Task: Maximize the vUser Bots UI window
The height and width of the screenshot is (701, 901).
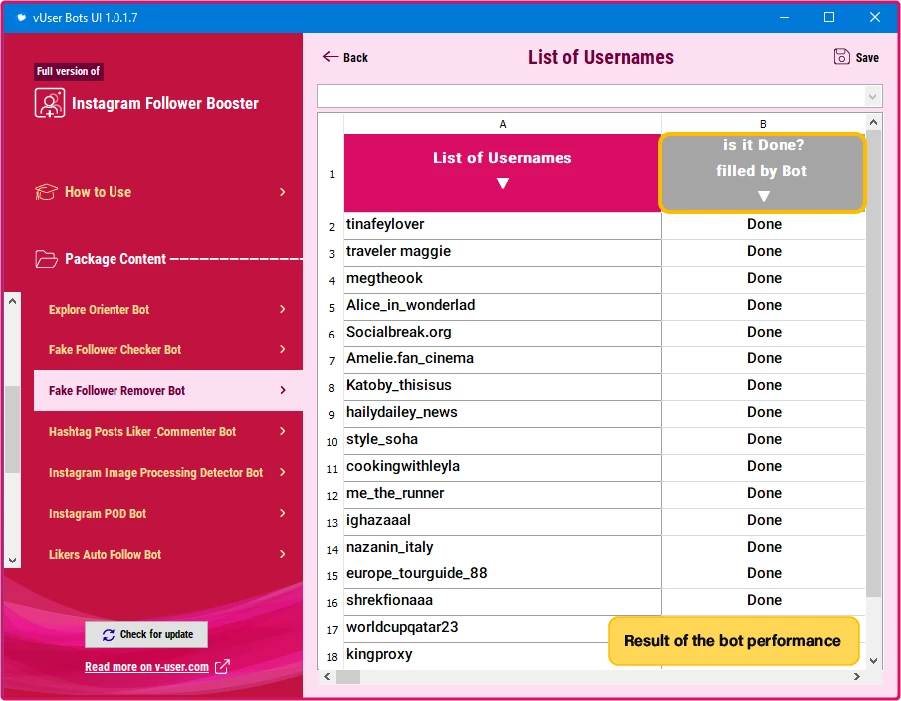Action: coord(829,17)
